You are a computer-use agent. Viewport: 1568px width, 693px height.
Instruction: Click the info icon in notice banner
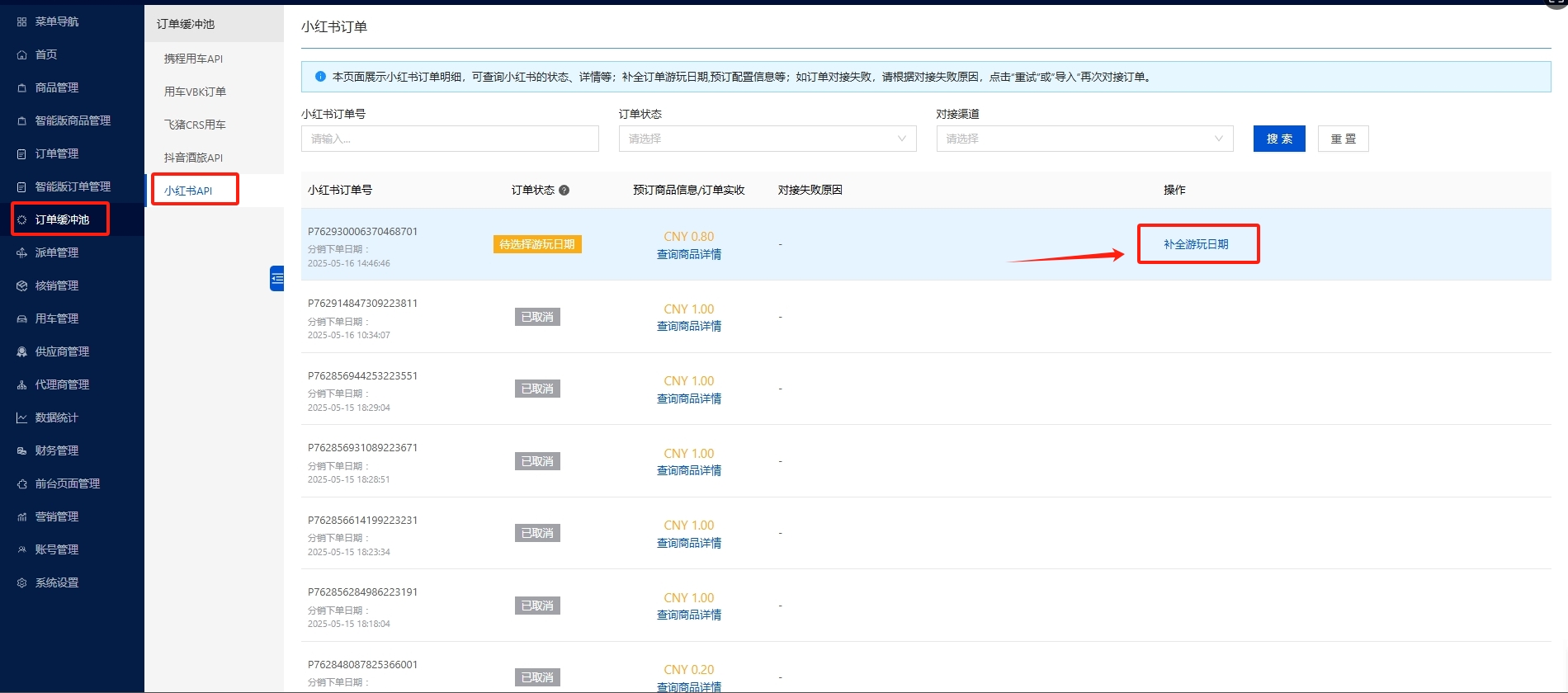[x=320, y=77]
